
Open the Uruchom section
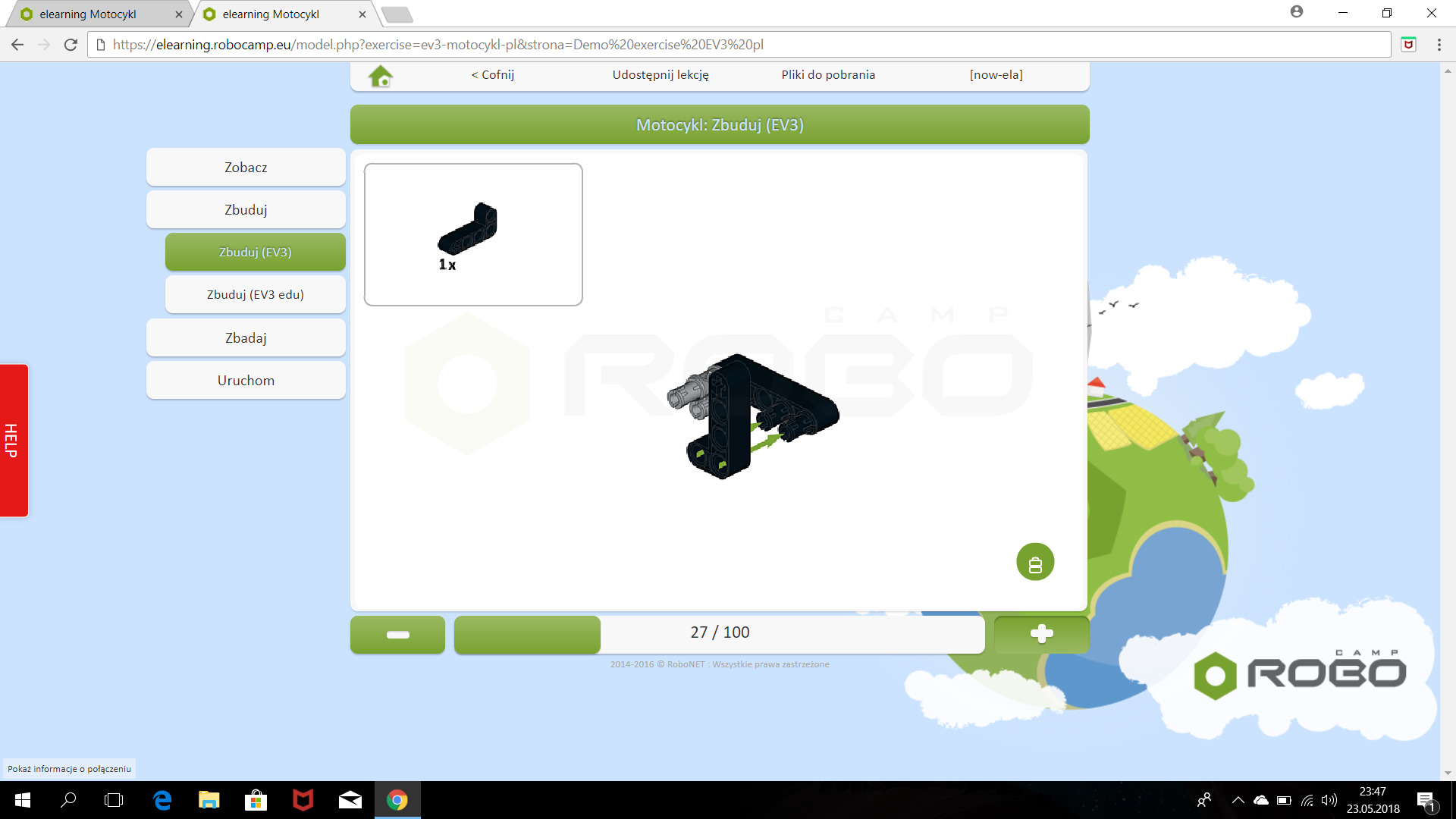[246, 380]
